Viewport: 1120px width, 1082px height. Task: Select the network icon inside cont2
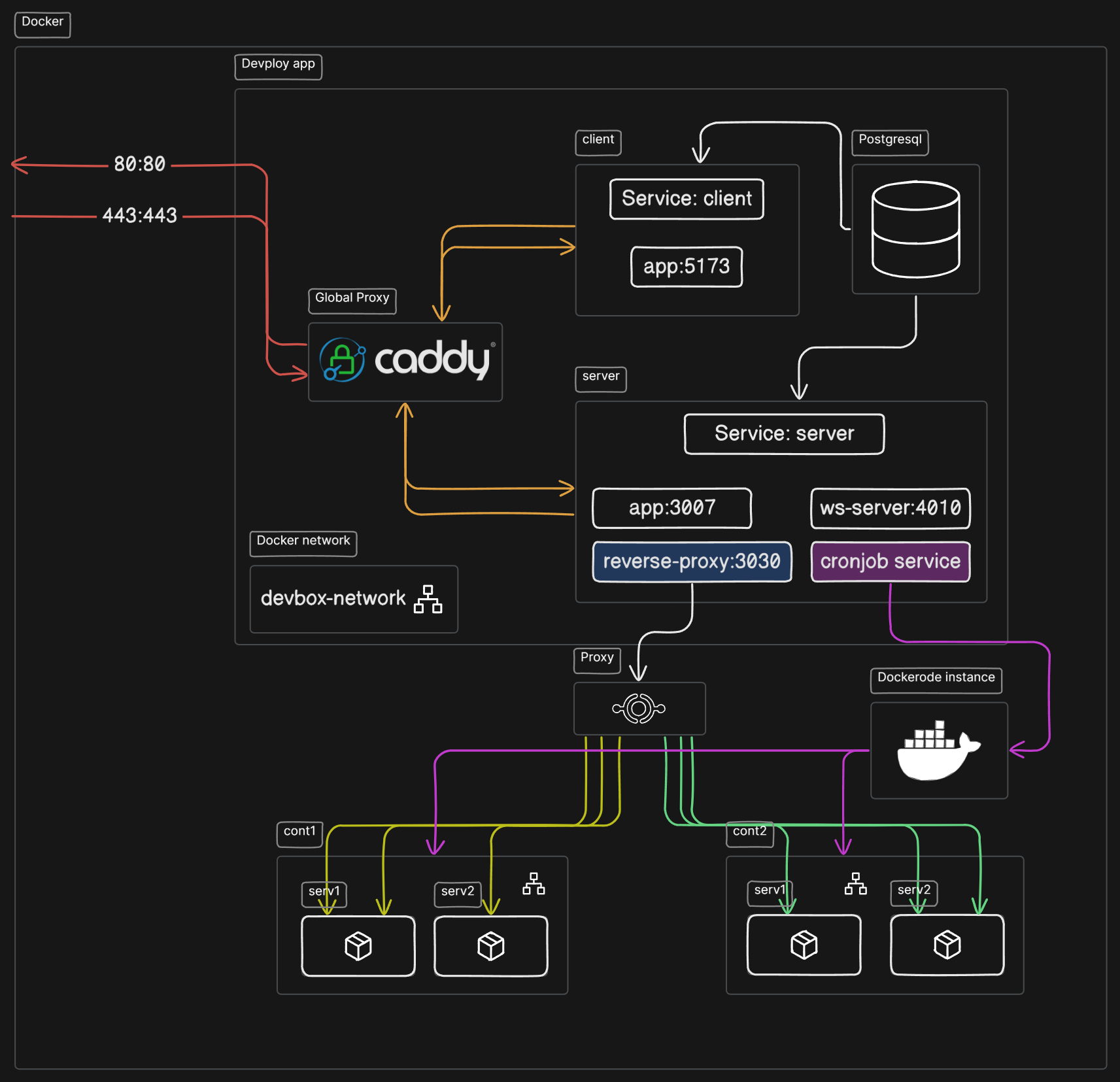tap(855, 883)
